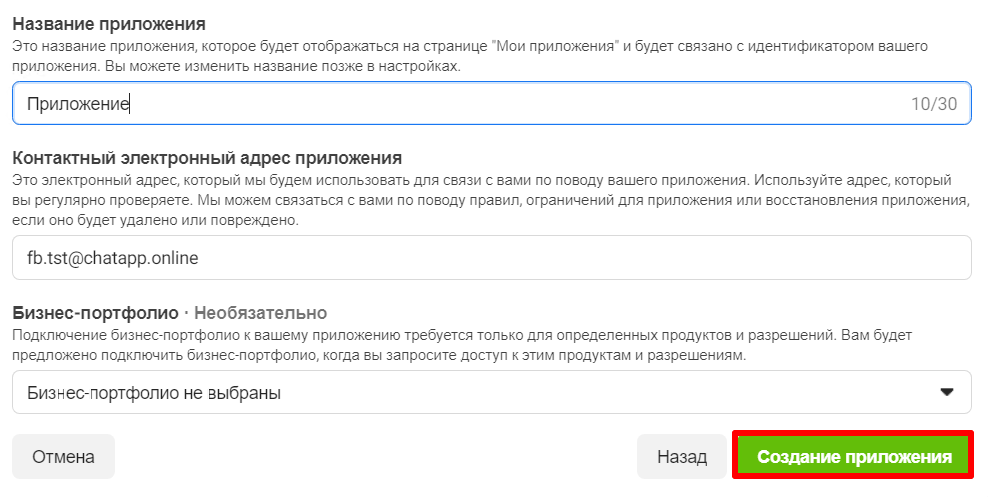
Task: Place cursor on the word 'Приложение'
Action: [78, 103]
